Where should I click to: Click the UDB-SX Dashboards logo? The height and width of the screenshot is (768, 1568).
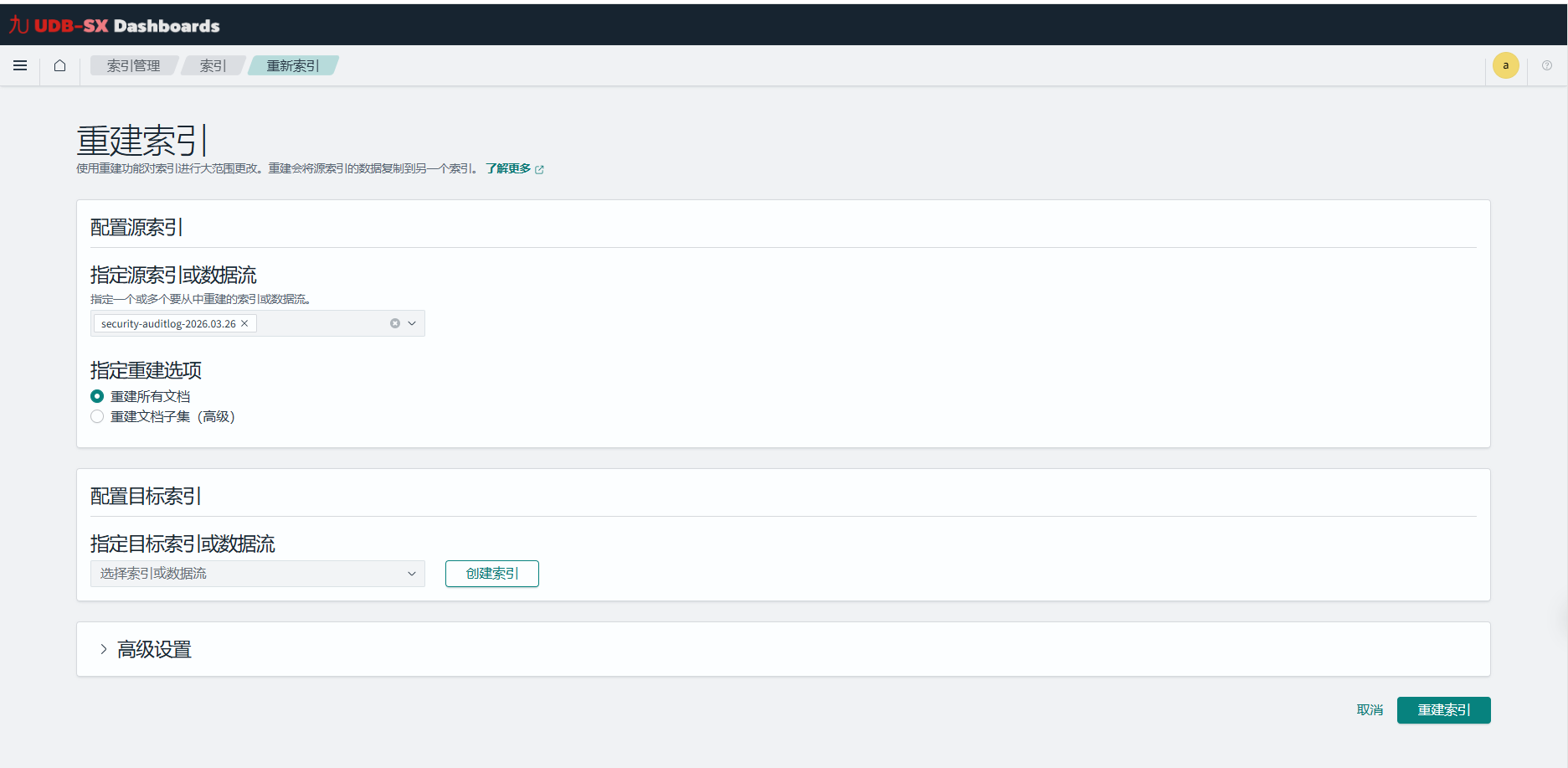click(x=115, y=25)
